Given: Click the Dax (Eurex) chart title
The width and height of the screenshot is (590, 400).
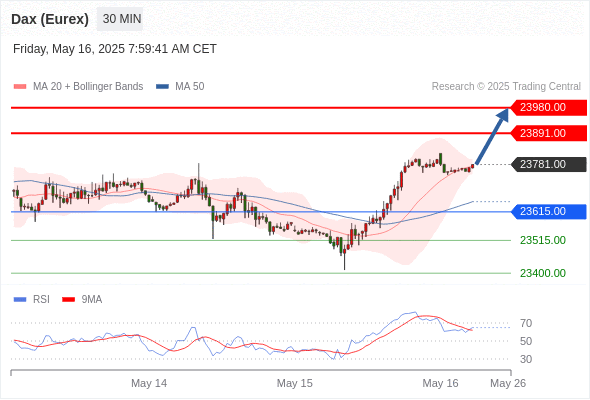Looking at the screenshot, I should [x=50, y=19].
